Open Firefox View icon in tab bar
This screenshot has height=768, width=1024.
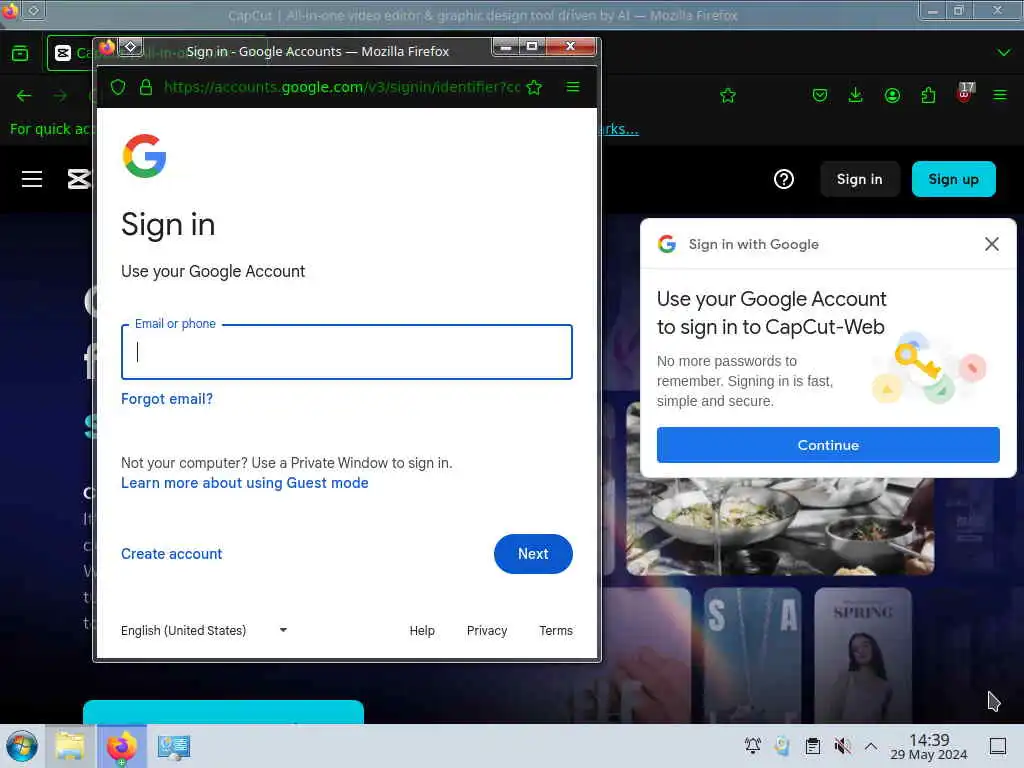[20, 53]
